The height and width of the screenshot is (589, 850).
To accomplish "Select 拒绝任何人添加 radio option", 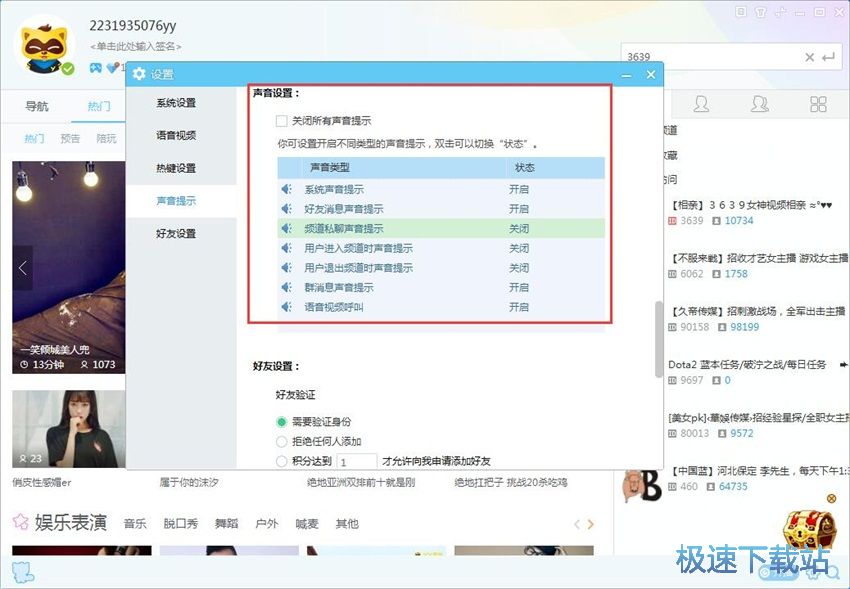I will pyautogui.click(x=281, y=442).
